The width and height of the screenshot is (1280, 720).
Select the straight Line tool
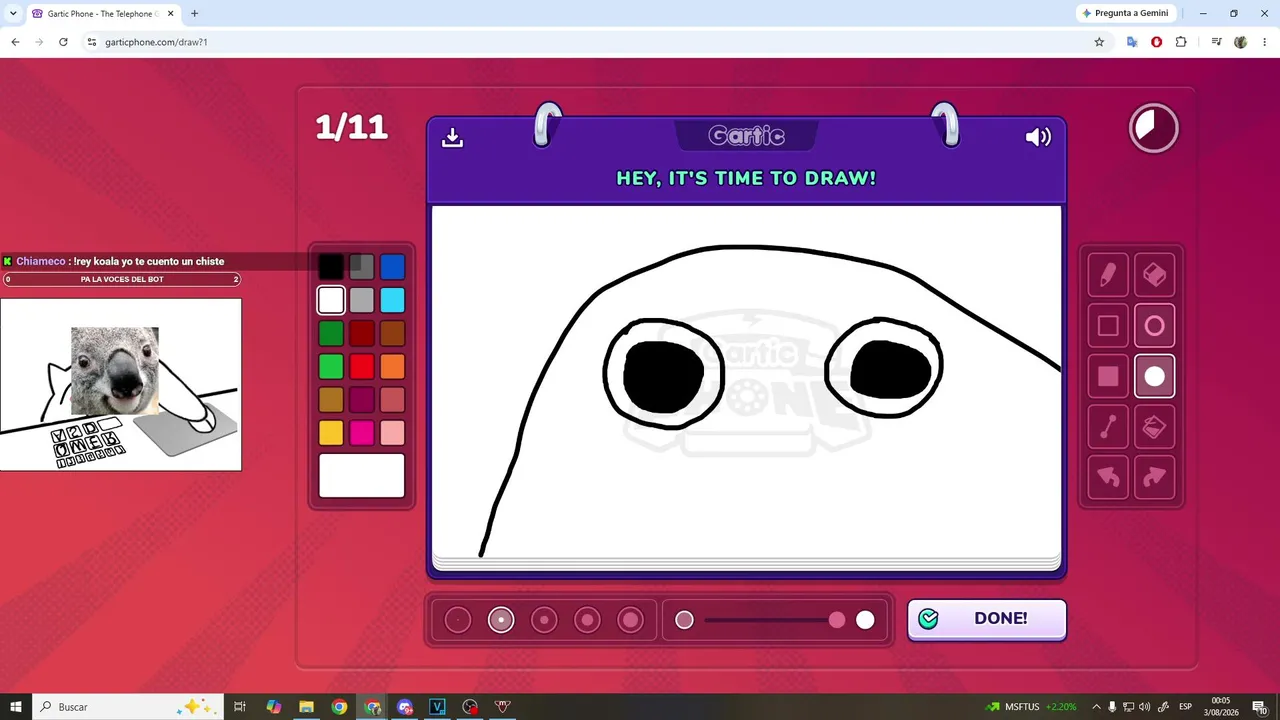1108,427
